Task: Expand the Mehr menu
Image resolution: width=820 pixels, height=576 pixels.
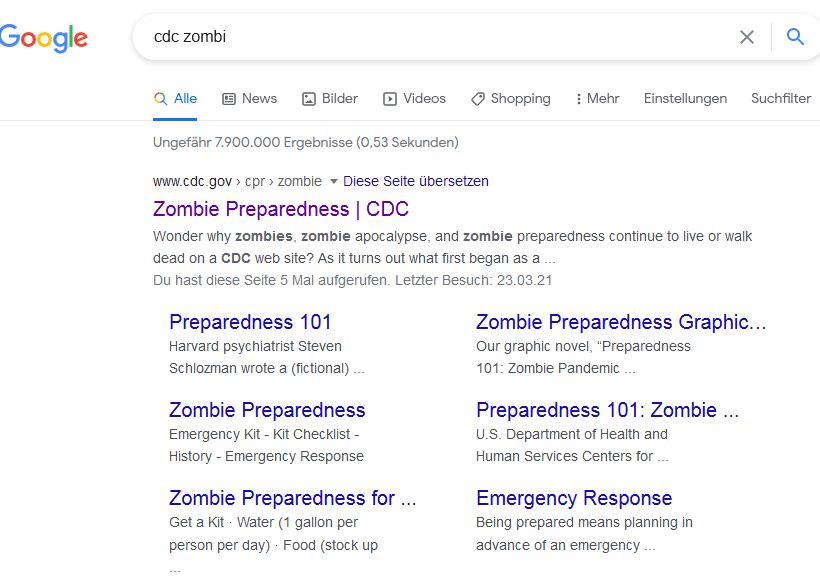Action: (597, 98)
